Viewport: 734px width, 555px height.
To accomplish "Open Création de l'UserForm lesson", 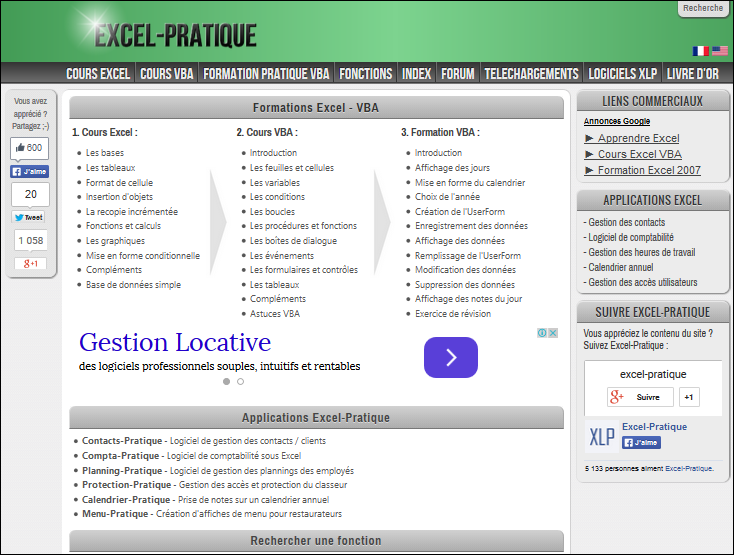I will coord(460,212).
